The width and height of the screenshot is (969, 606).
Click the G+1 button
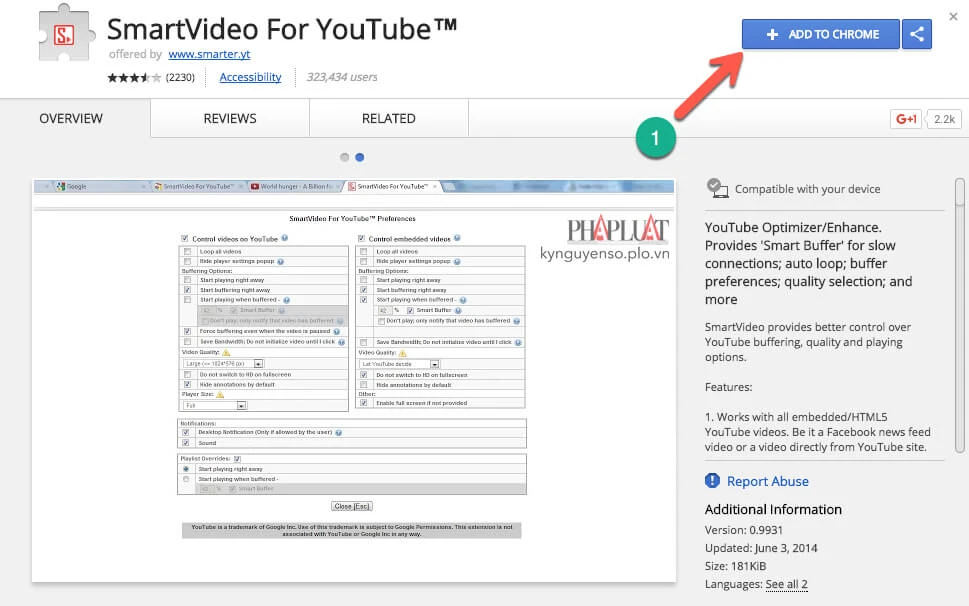tap(905, 117)
